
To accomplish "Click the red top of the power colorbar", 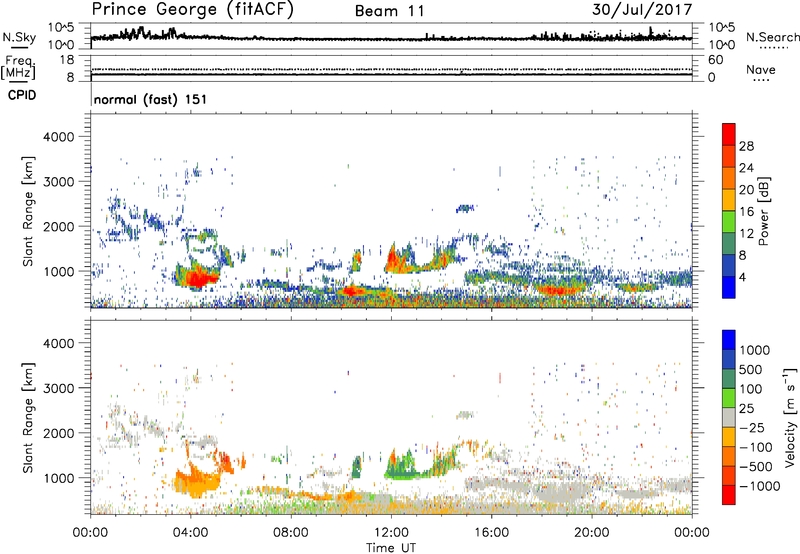I will click(729, 134).
